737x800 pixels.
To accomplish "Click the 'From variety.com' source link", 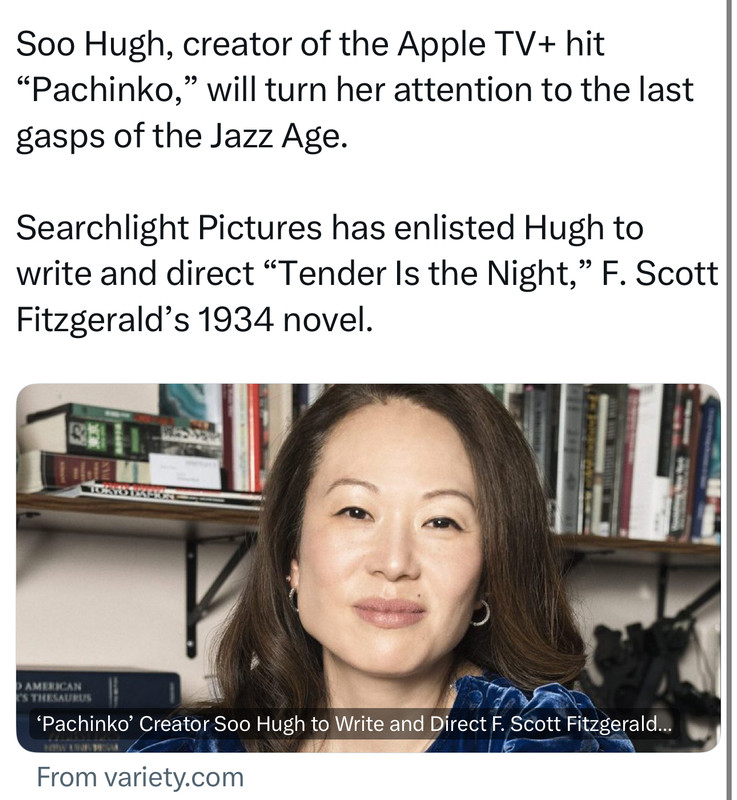I will [140, 777].
